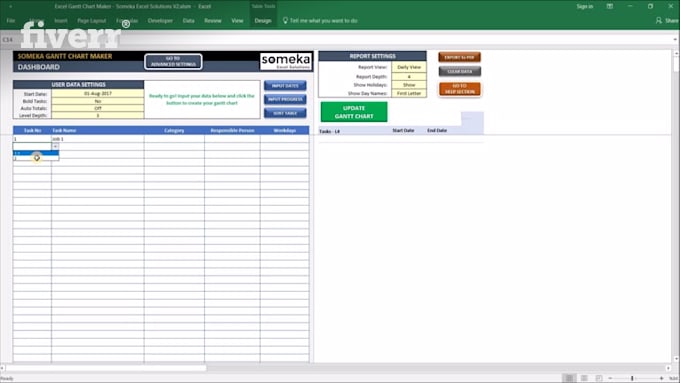Screen dimensions: 680x383
Task: Open the File menu tab
Action: [x=11, y=20]
